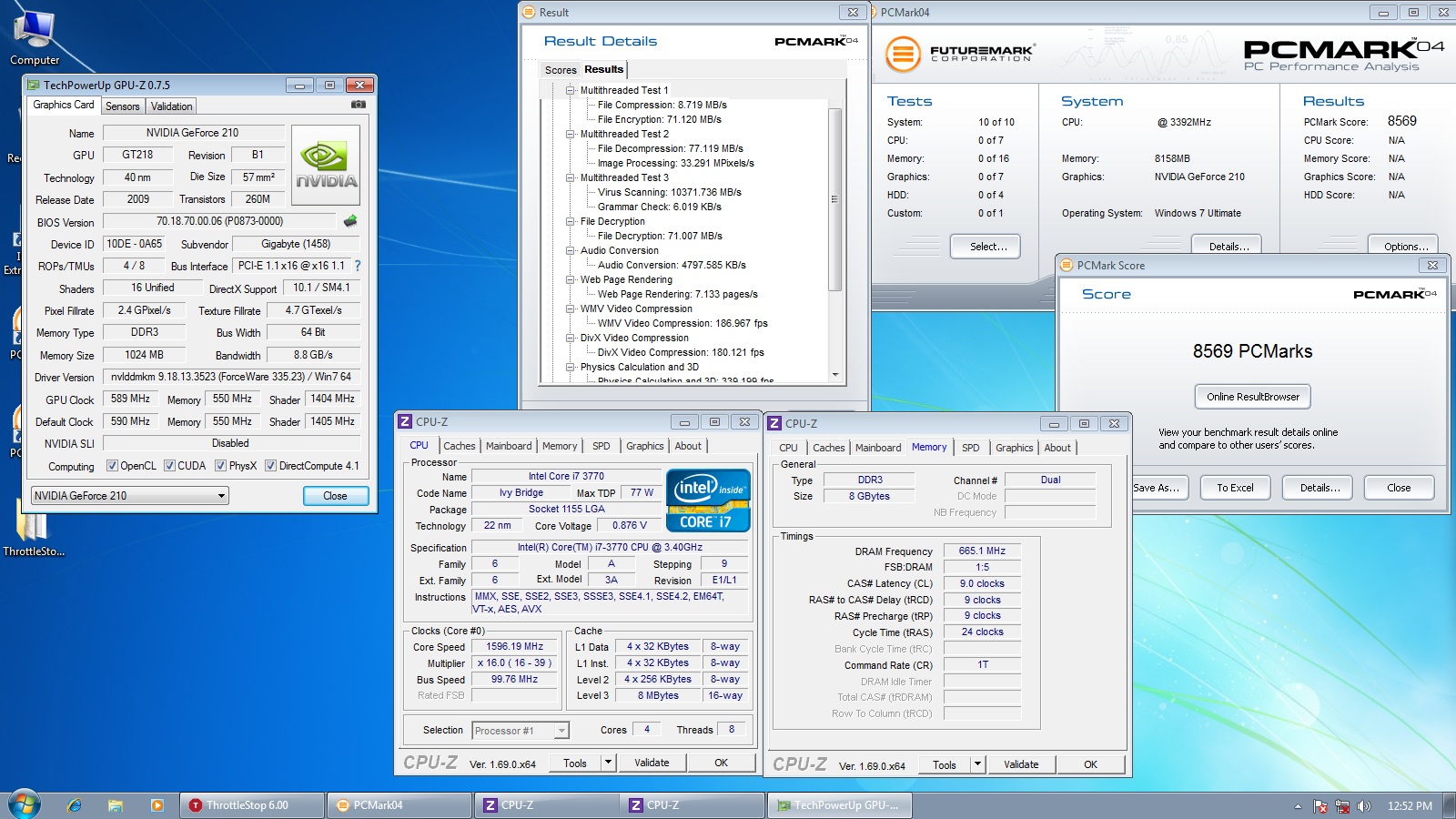Collapse the Multithreaded Test 1 node
This screenshot has height=819, width=1456.
pos(571,90)
